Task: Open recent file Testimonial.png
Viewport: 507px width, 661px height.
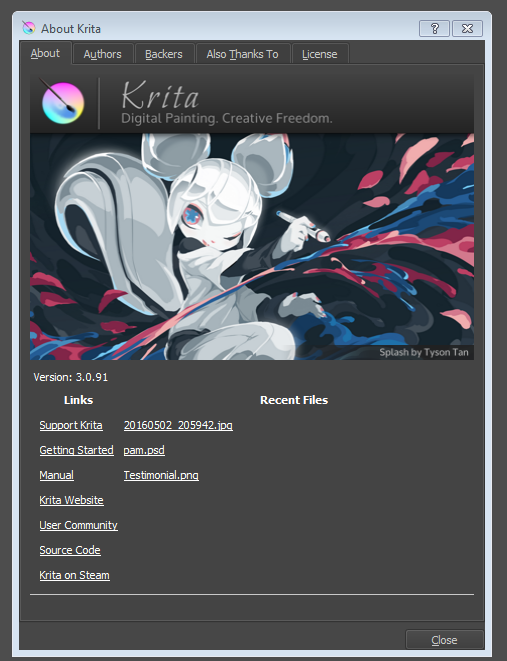Action: coord(161,475)
